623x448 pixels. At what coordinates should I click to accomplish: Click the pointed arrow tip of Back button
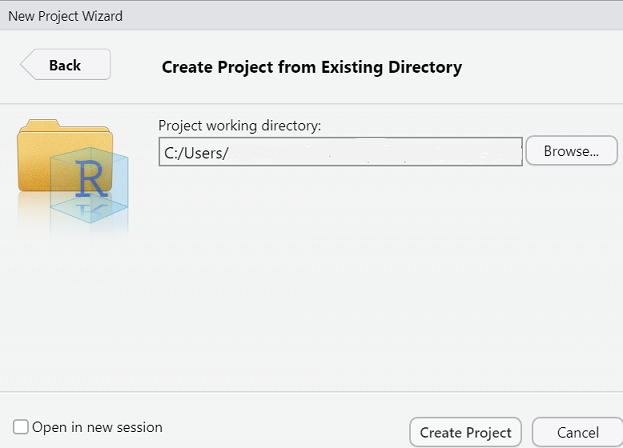(25, 66)
